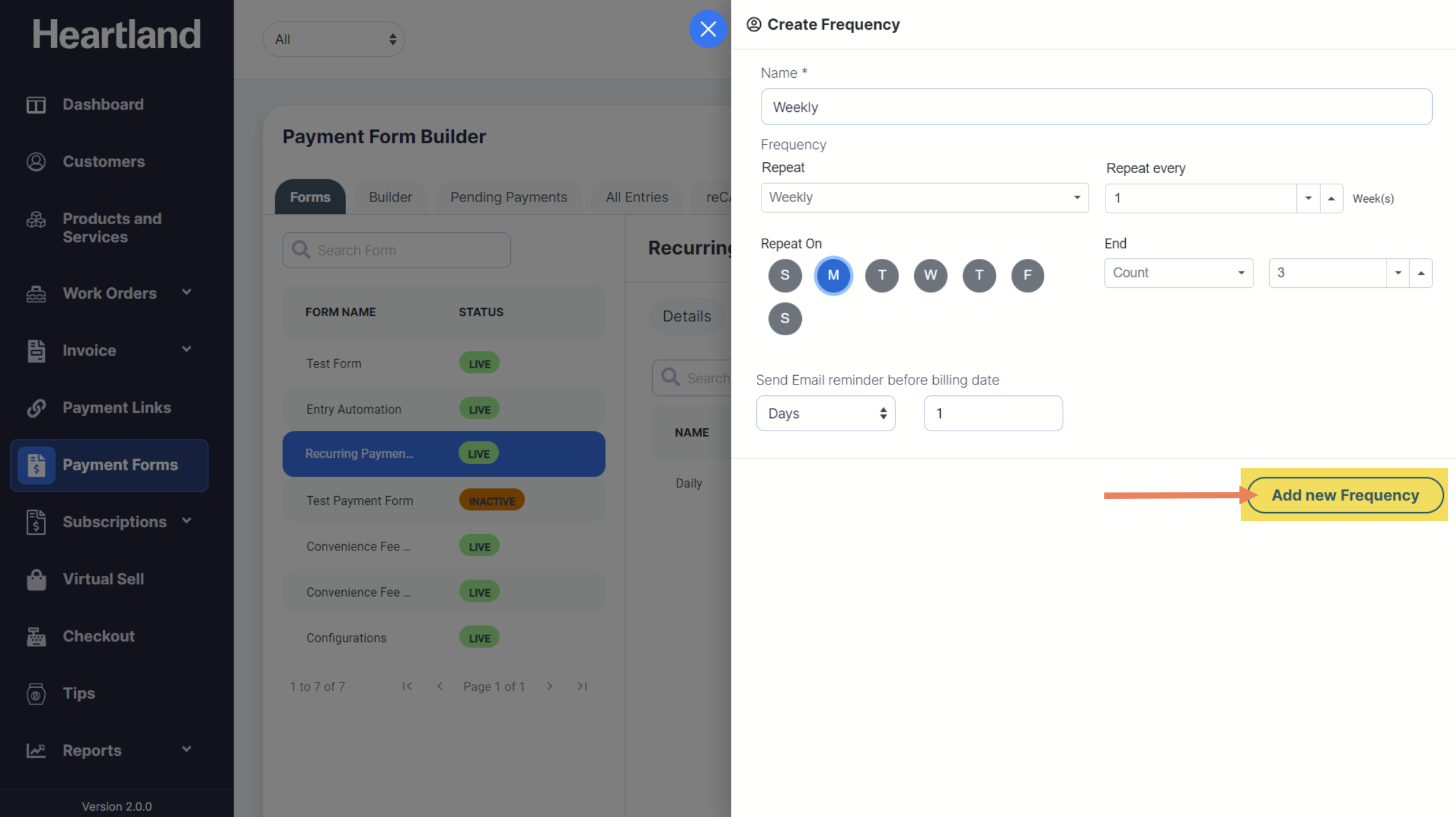
Task: Open the End Count dropdown
Action: coord(1178,273)
